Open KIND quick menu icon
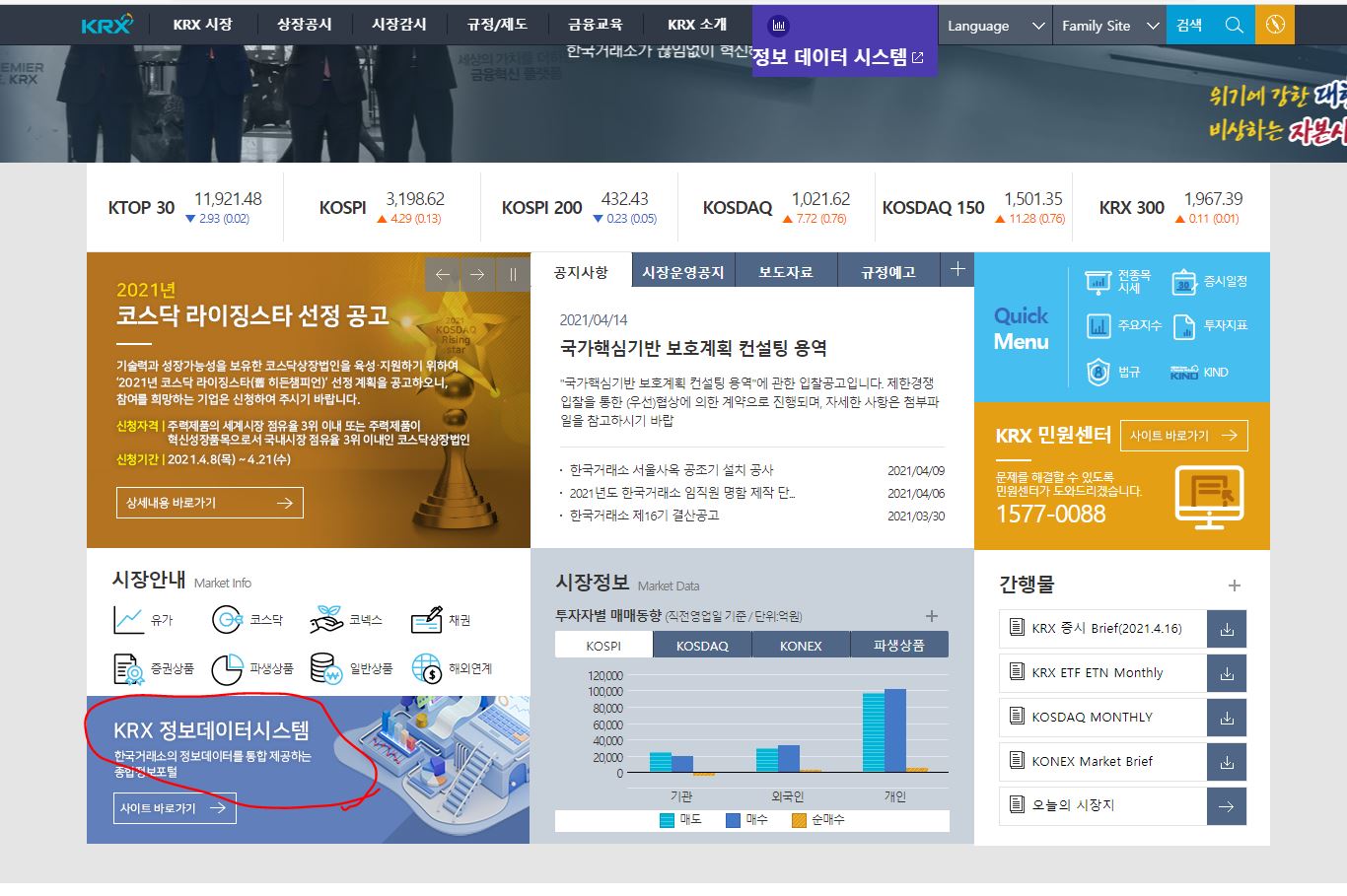The height and width of the screenshot is (896, 1347). 1183,373
